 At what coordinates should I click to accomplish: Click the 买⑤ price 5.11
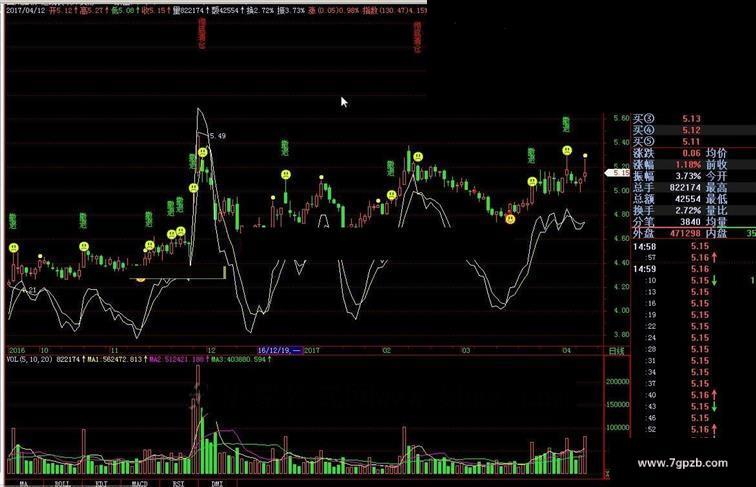point(691,142)
